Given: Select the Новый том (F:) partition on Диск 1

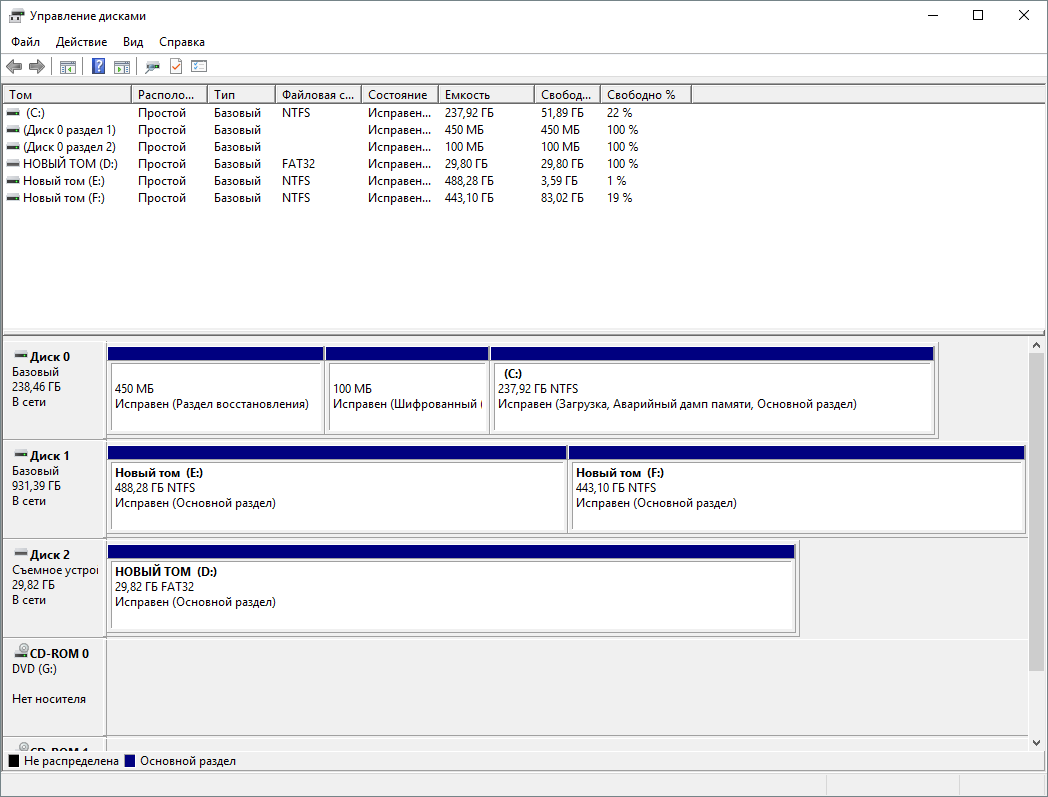Looking at the screenshot, I should (796, 495).
